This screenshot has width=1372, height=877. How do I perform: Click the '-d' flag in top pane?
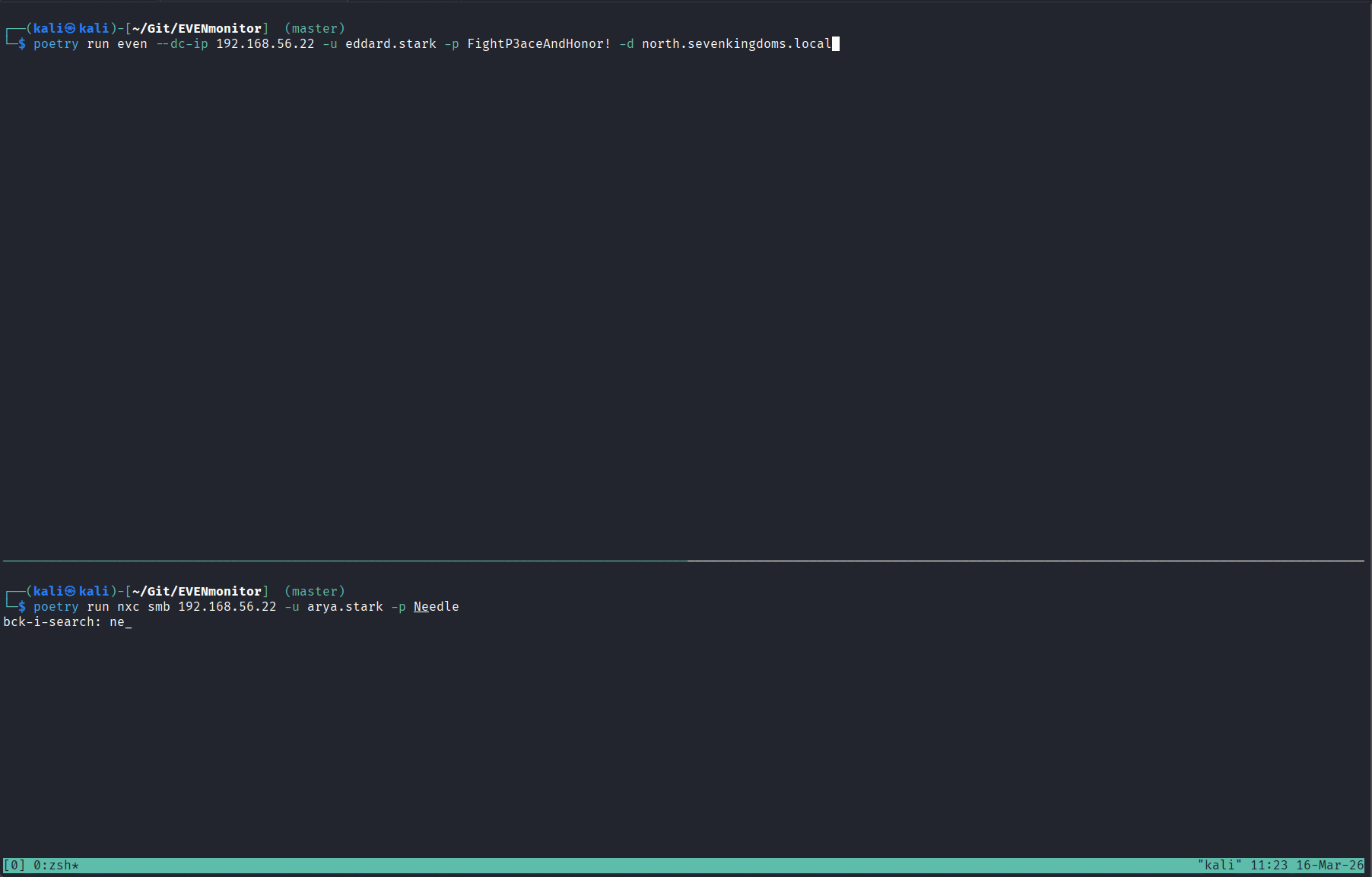coord(627,43)
